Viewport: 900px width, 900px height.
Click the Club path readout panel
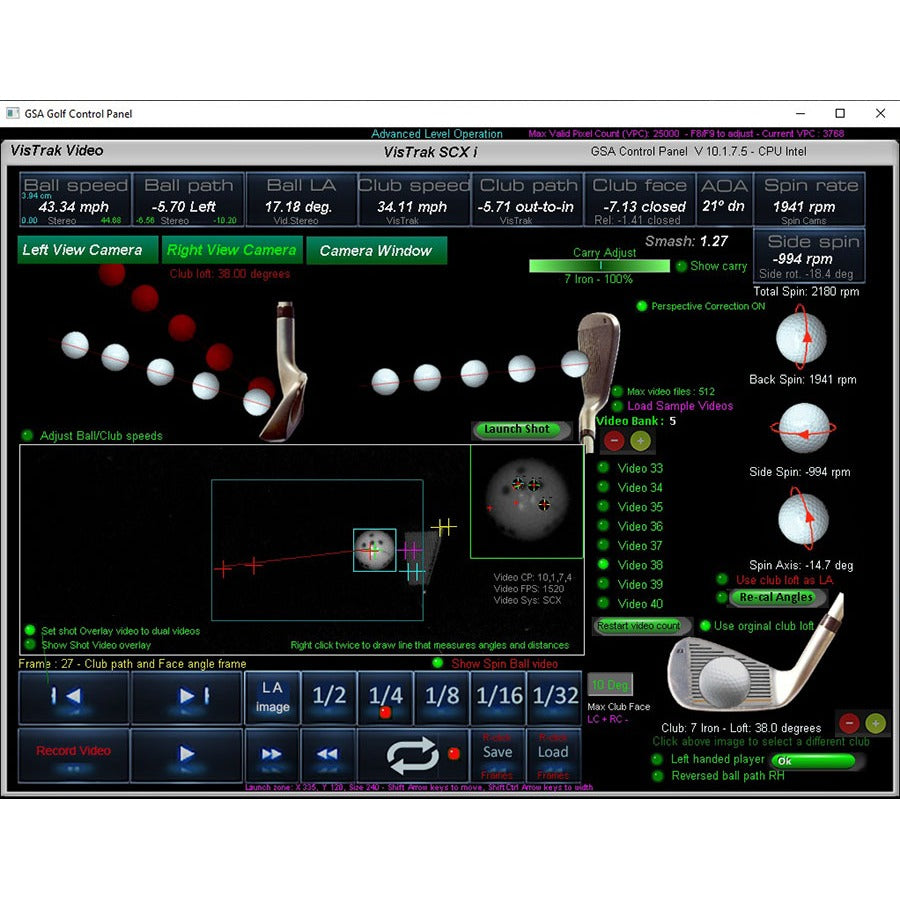pyautogui.click(x=527, y=199)
